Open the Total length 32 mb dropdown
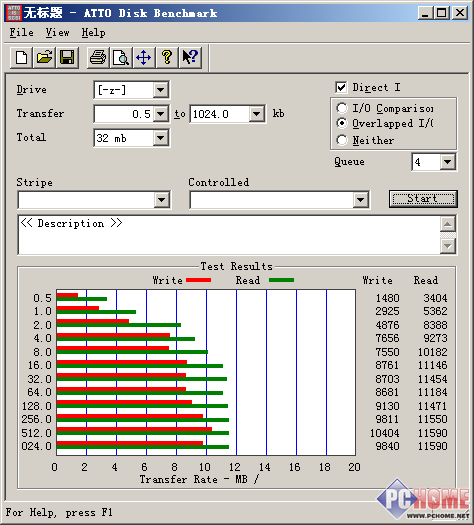Viewport: 474px width, 525px height. [x=160, y=138]
